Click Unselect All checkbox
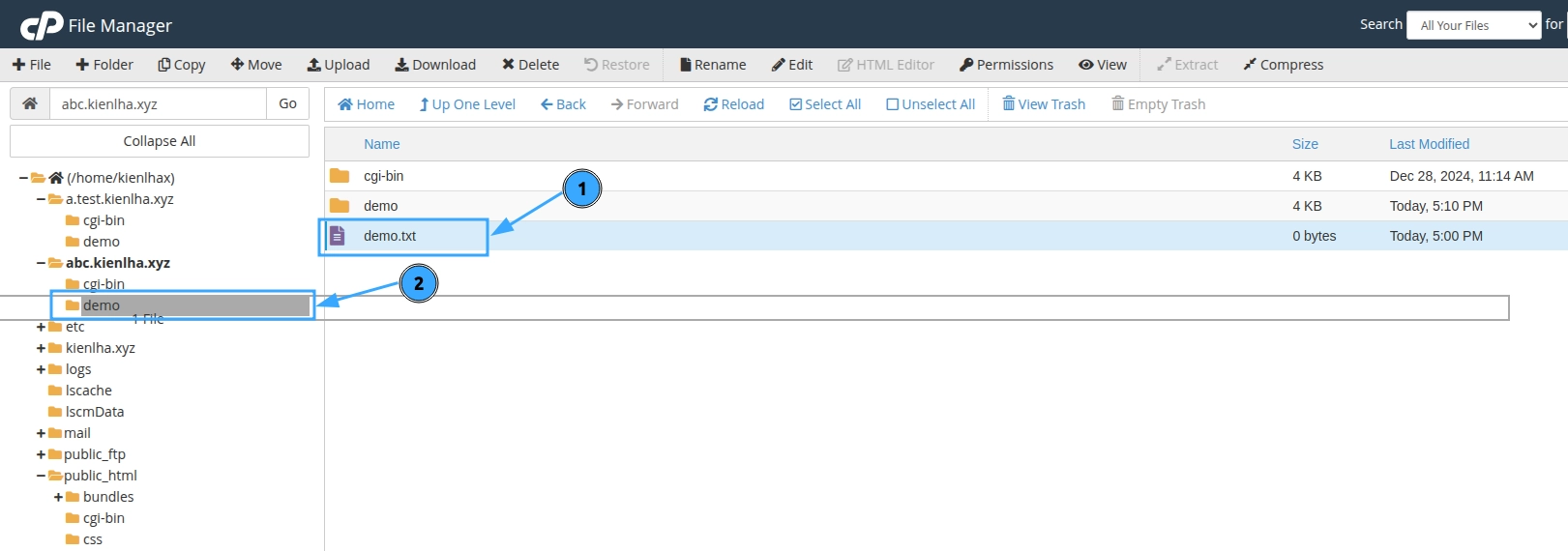This screenshot has height=551, width=1568. click(x=931, y=104)
